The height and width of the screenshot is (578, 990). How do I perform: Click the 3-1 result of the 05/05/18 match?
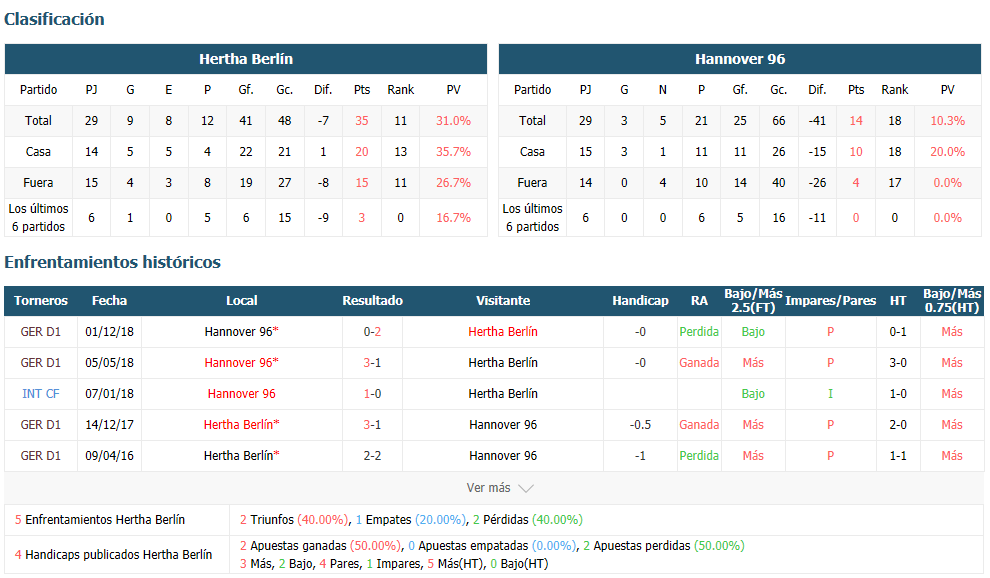373,363
